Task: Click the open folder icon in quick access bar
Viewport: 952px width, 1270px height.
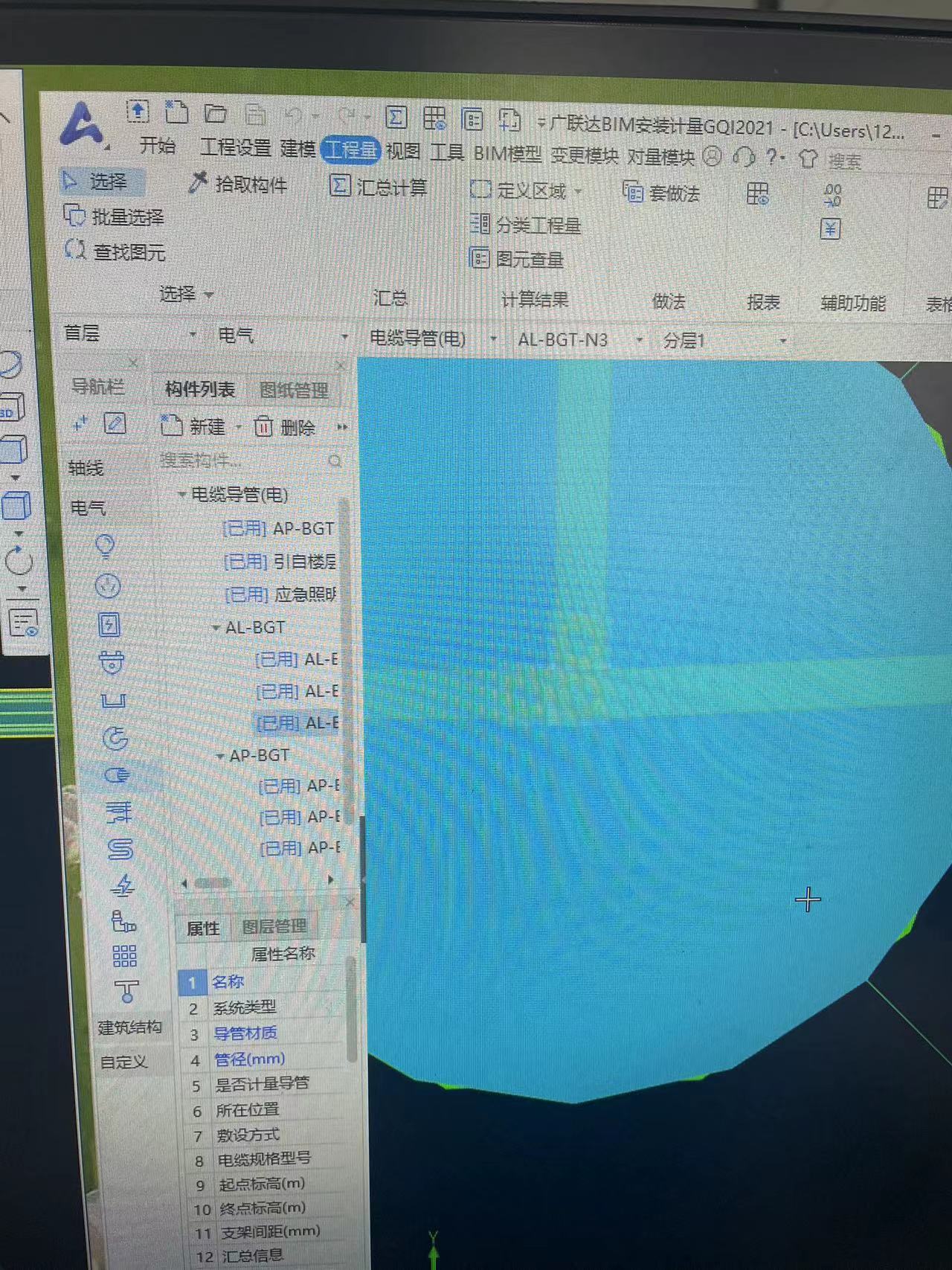Action: pyautogui.click(x=216, y=113)
